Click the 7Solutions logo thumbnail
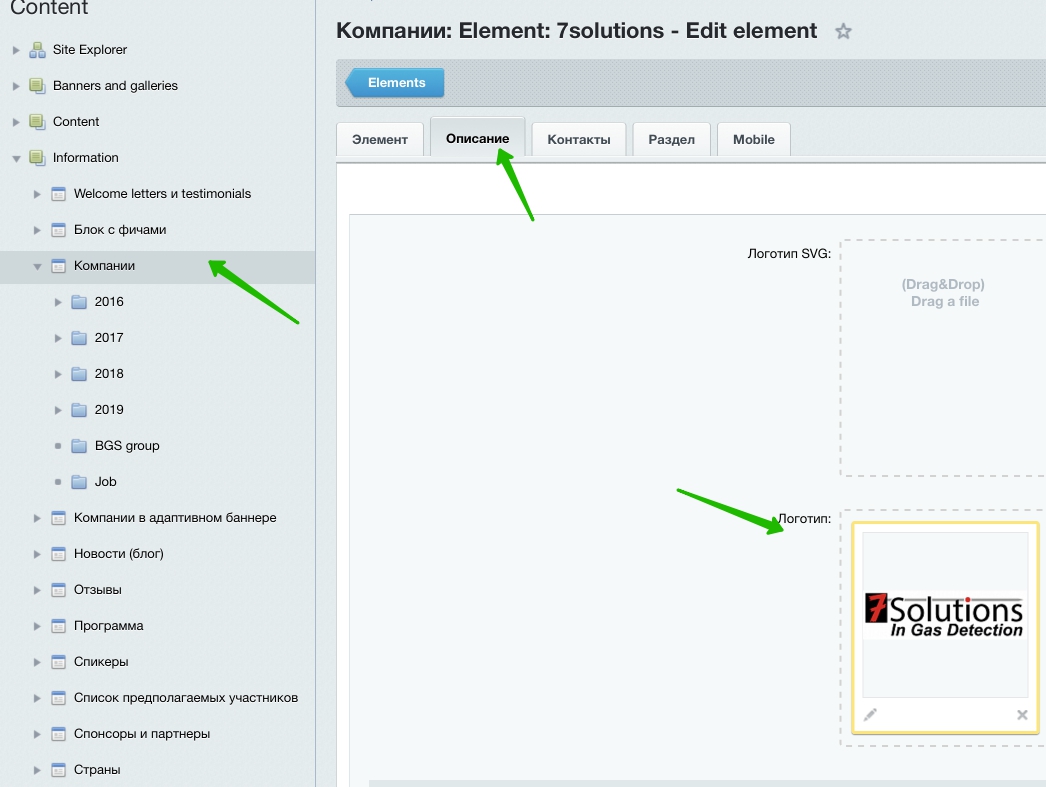The height and width of the screenshot is (787, 1046). coord(944,615)
